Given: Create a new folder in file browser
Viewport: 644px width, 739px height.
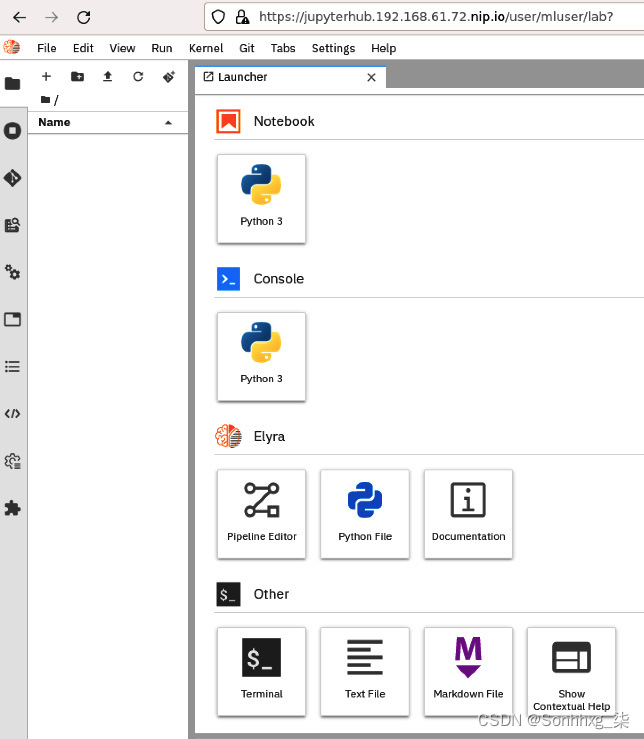Looking at the screenshot, I should pos(77,76).
